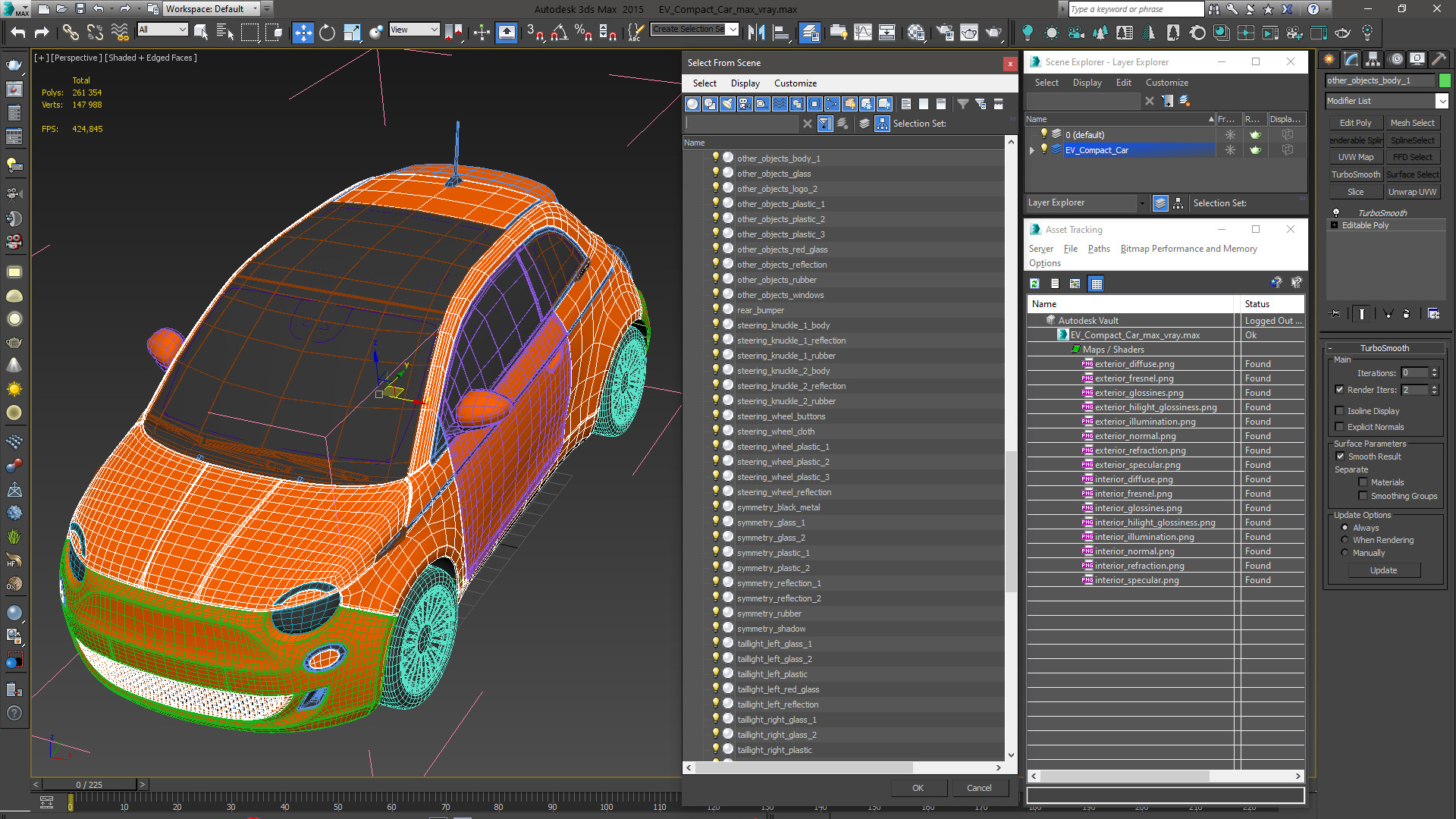Viewport: 1456px width, 819px height.
Task: Click the Unwrap UVW modifier button
Action: [1412, 192]
